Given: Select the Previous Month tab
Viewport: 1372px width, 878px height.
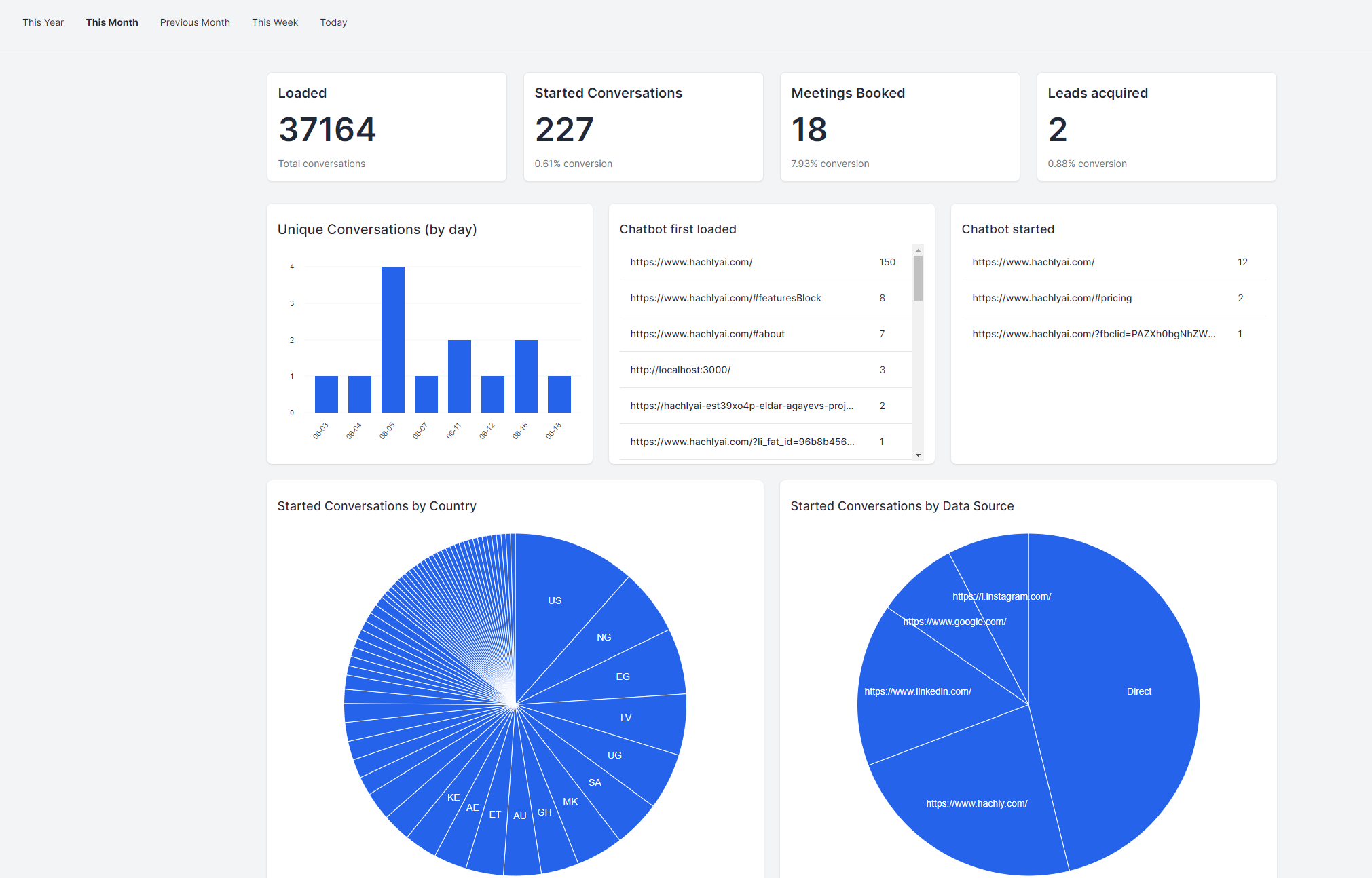Looking at the screenshot, I should click(x=195, y=22).
